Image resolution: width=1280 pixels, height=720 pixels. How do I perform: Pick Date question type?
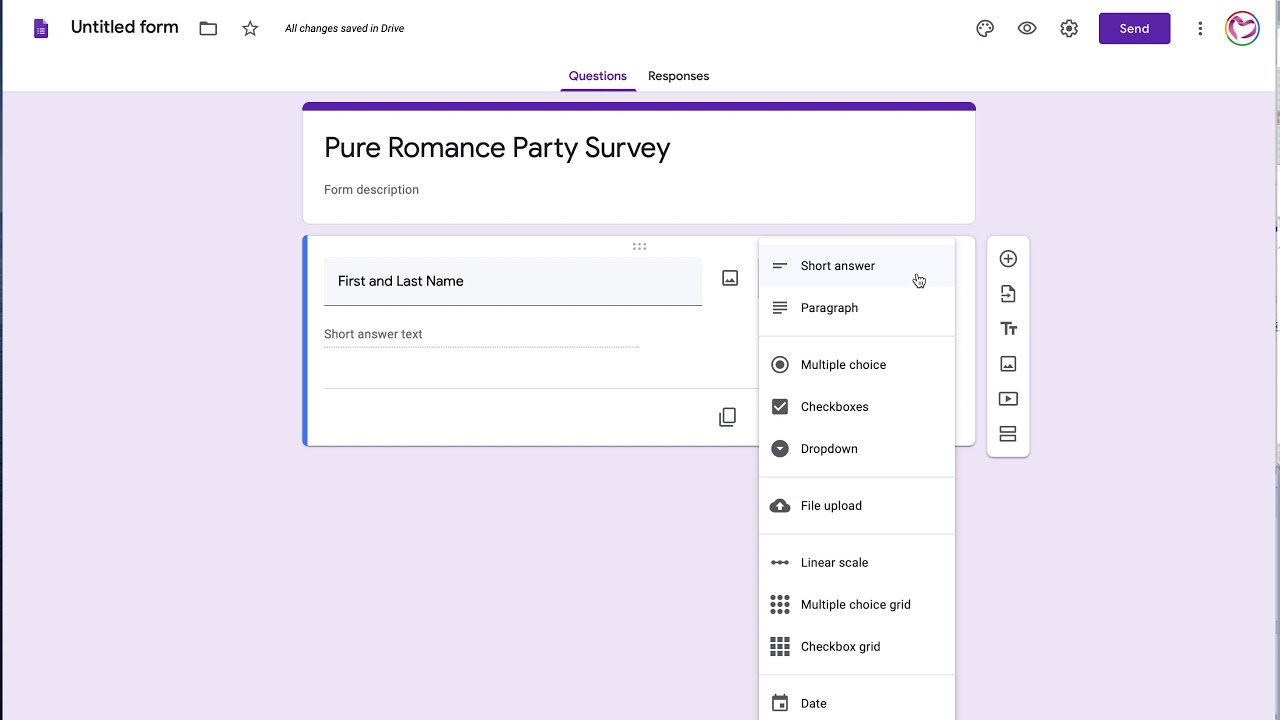point(857,704)
